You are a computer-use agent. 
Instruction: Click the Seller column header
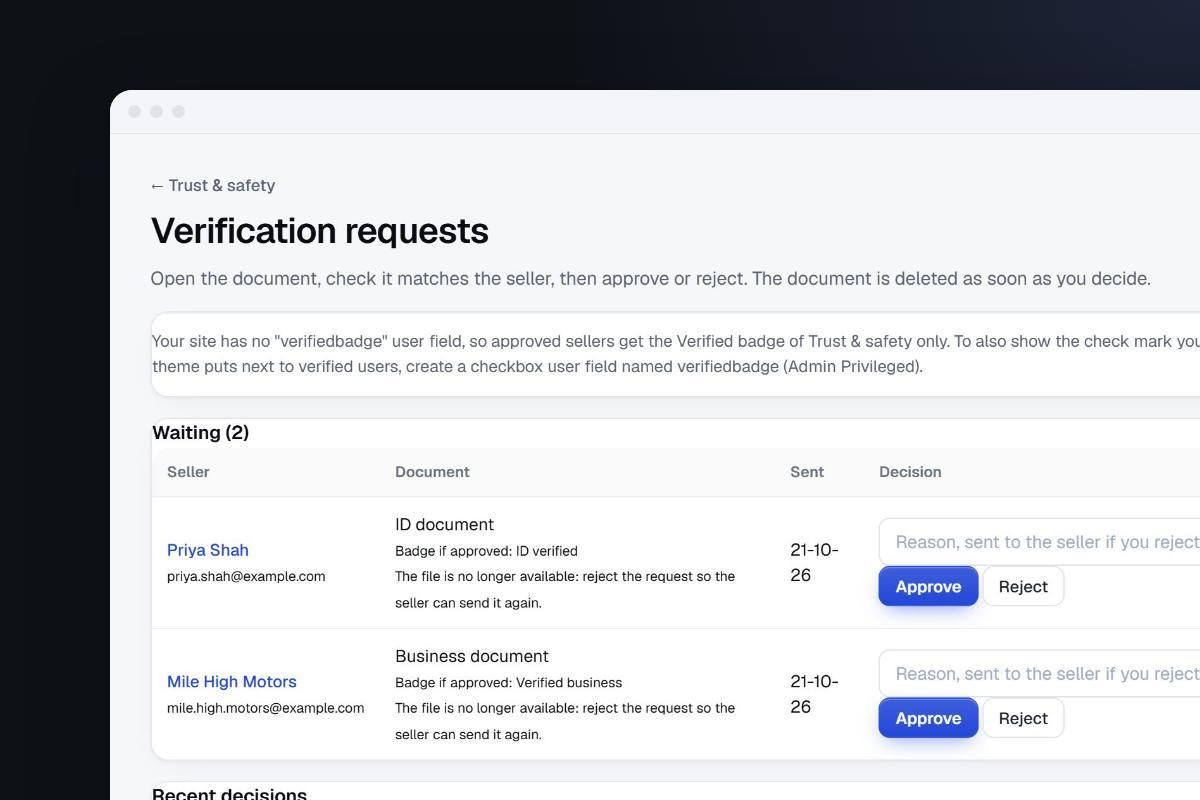188,472
